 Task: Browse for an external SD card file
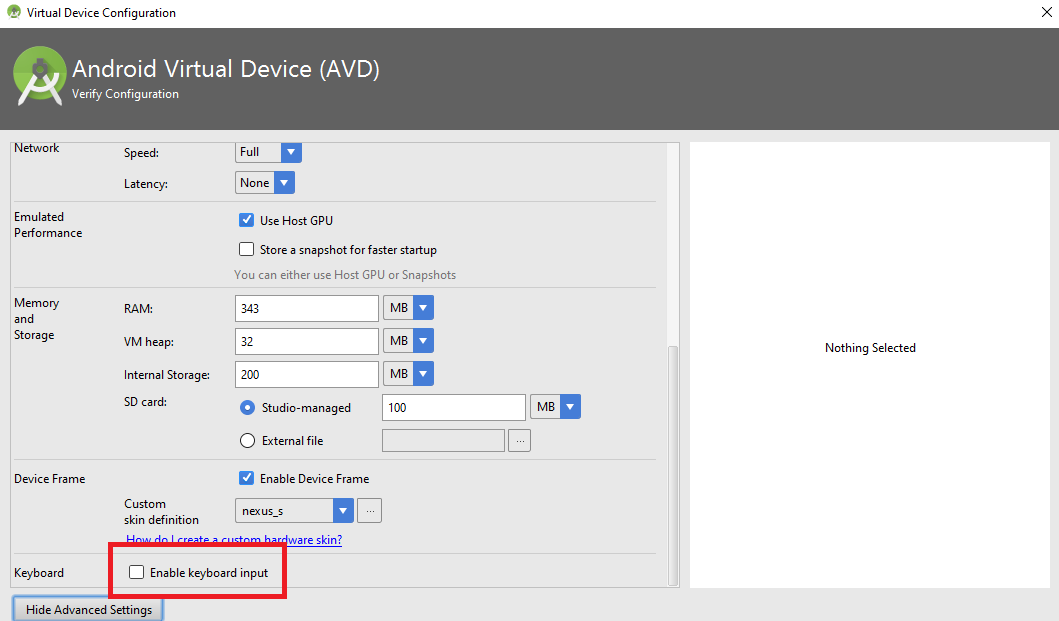(x=519, y=441)
